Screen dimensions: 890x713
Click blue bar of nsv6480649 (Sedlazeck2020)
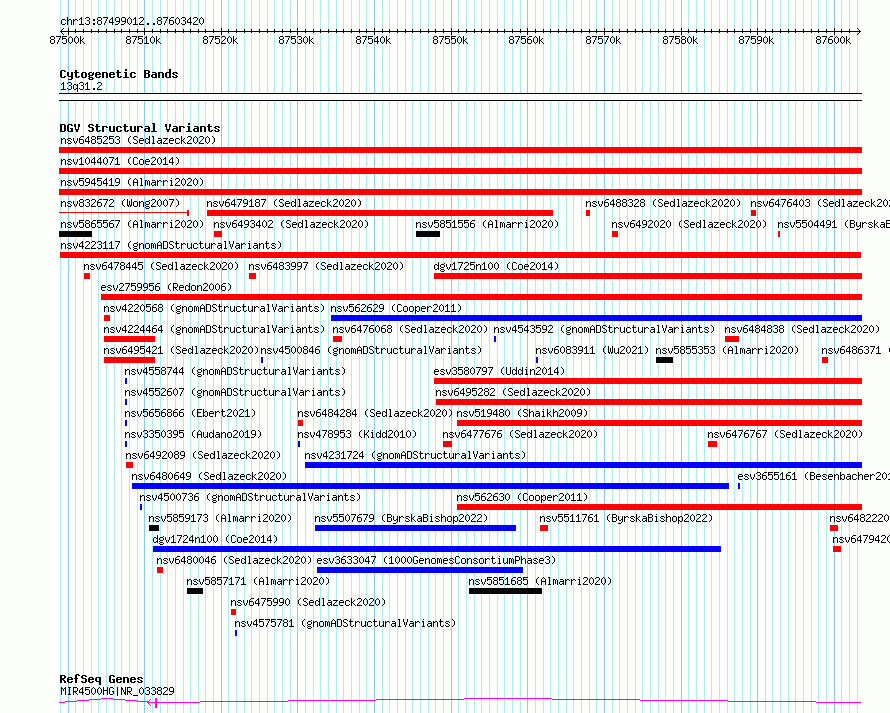pos(430,486)
